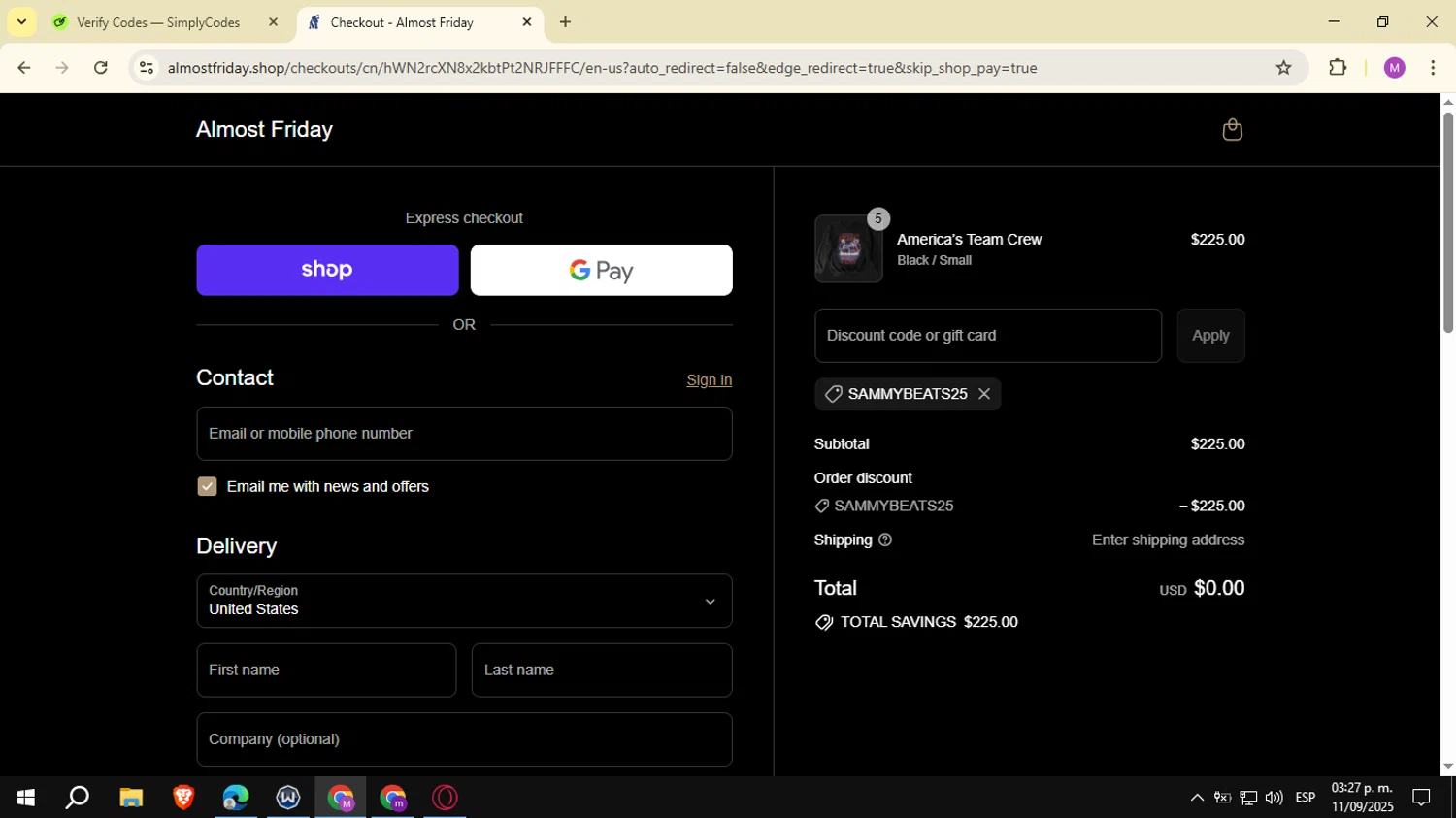The image size is (1456, 818).
Task: Open the Chrome profile avatar
Action: [x=1394, y=68]
